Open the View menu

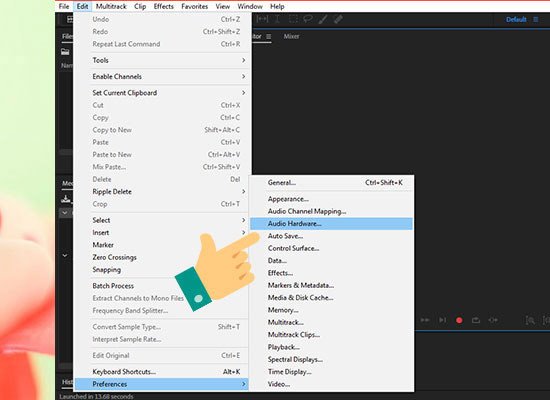coord(223,6)
